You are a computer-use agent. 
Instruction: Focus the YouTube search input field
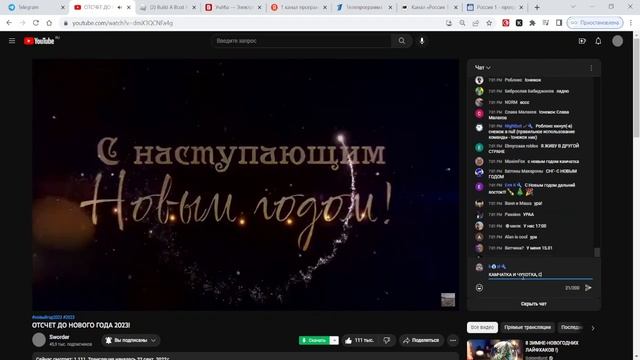[x=301, y=41]
